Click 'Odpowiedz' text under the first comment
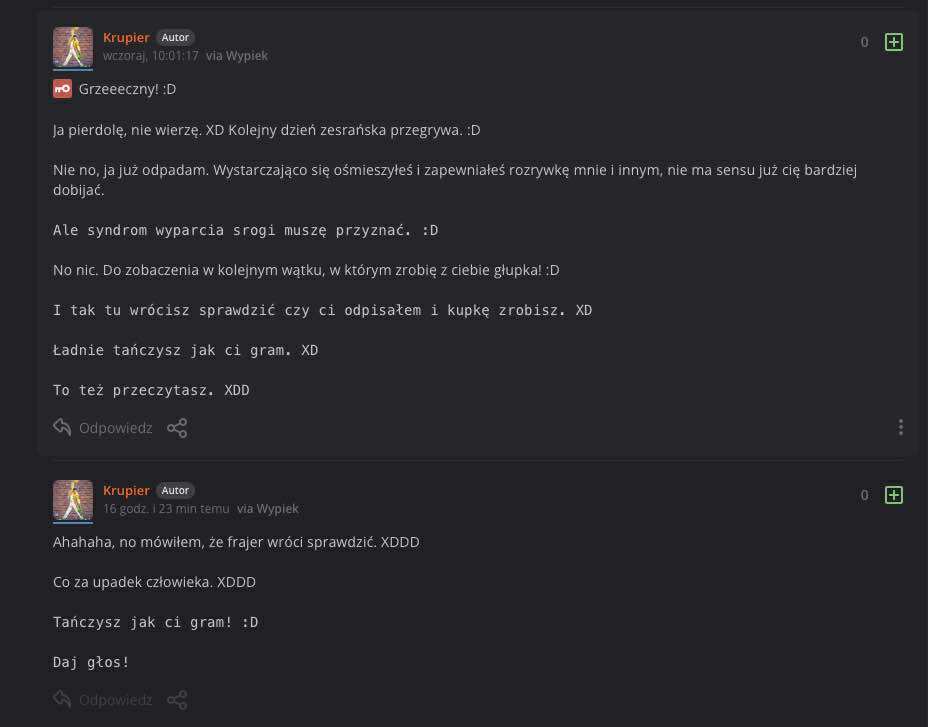The image size is (928, 727). [x=116, y=428]
